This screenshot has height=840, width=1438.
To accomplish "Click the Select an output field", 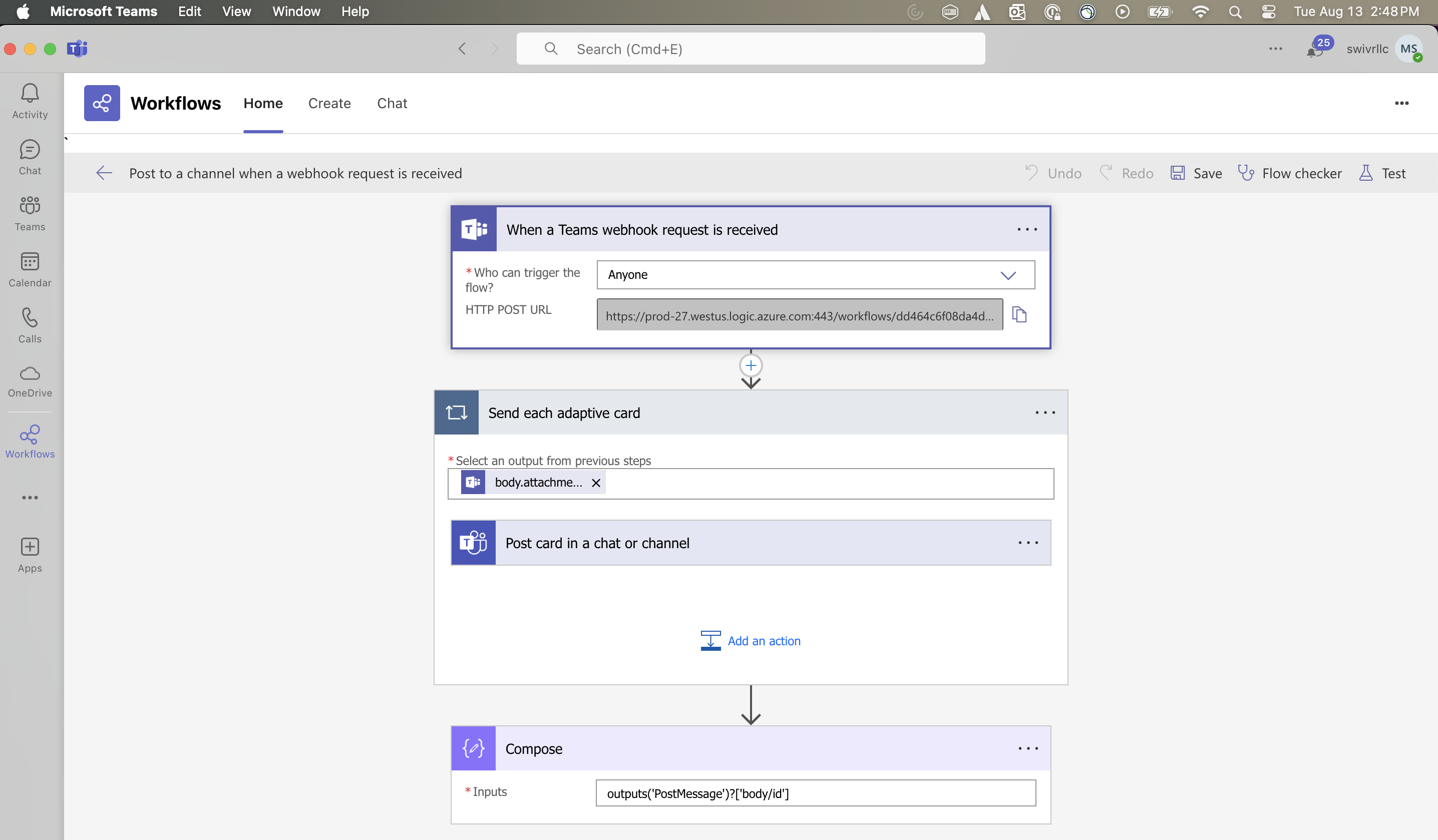I will 751,484.
